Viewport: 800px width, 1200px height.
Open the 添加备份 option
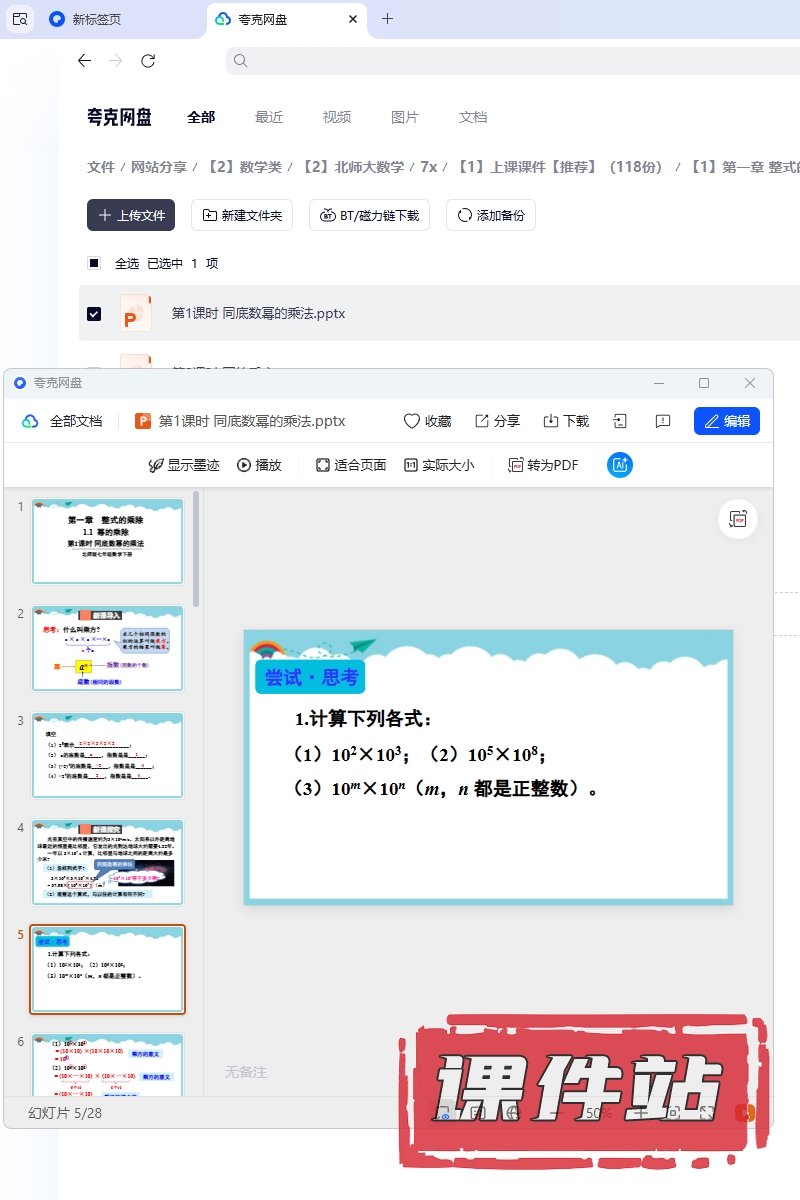[x=490, y=215]
